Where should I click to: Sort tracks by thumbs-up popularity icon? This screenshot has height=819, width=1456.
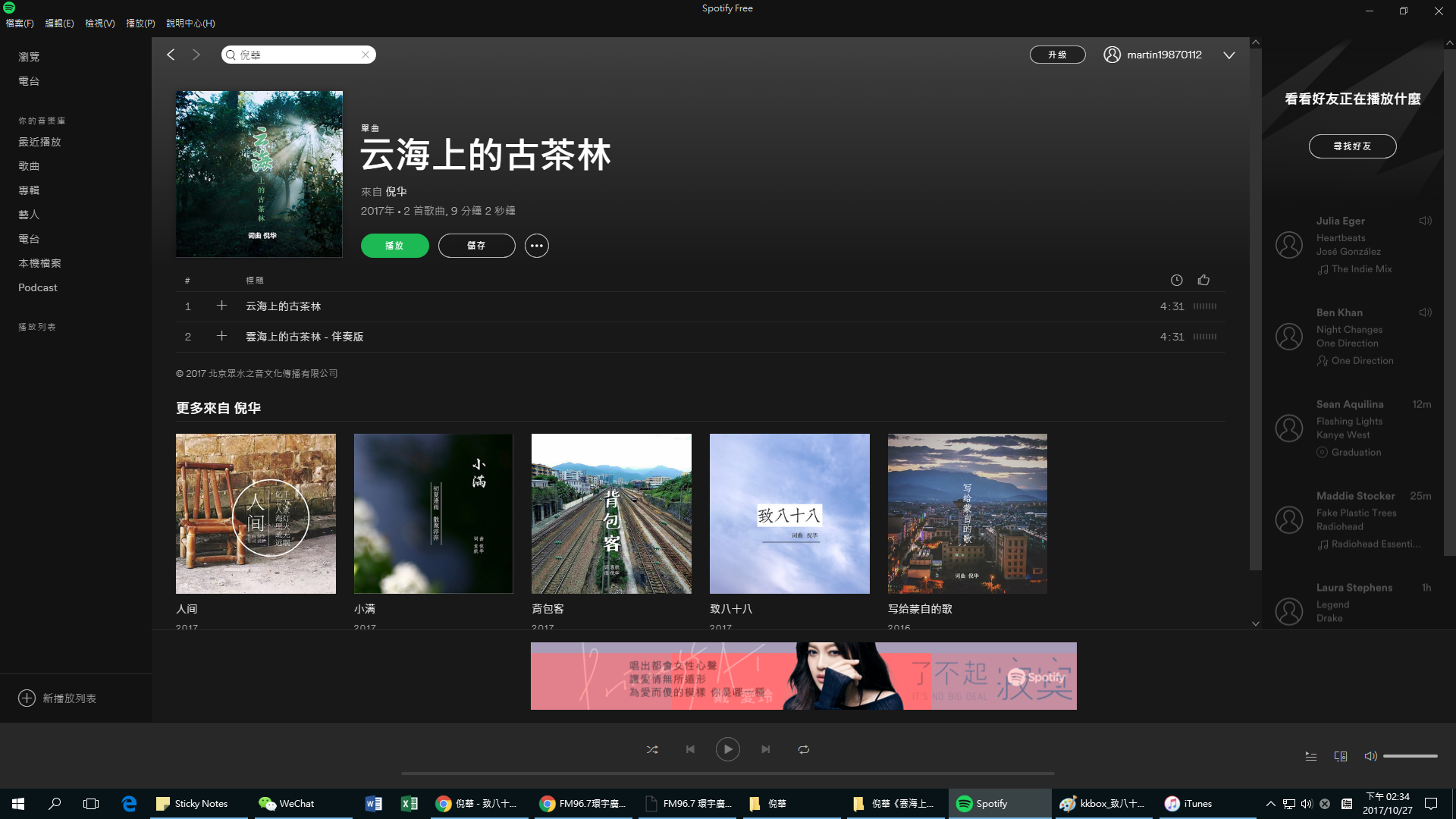tap(1203, 280)
